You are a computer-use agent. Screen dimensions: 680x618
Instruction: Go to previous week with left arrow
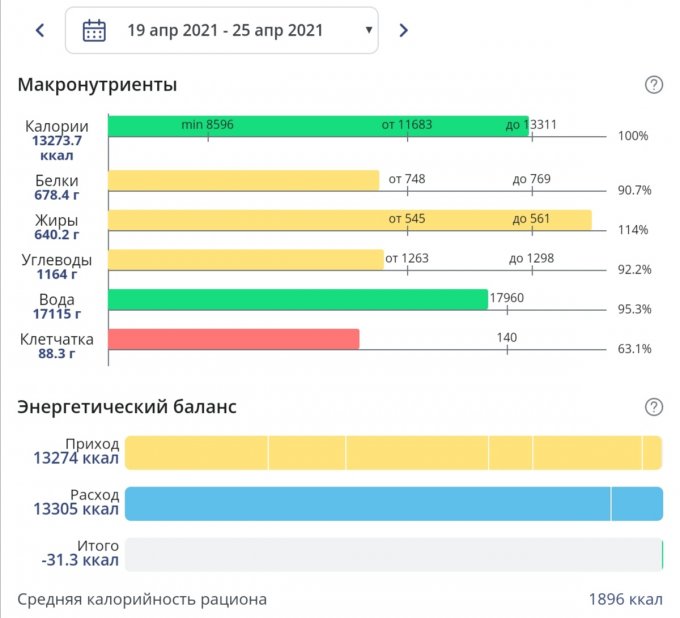[40, 30]
